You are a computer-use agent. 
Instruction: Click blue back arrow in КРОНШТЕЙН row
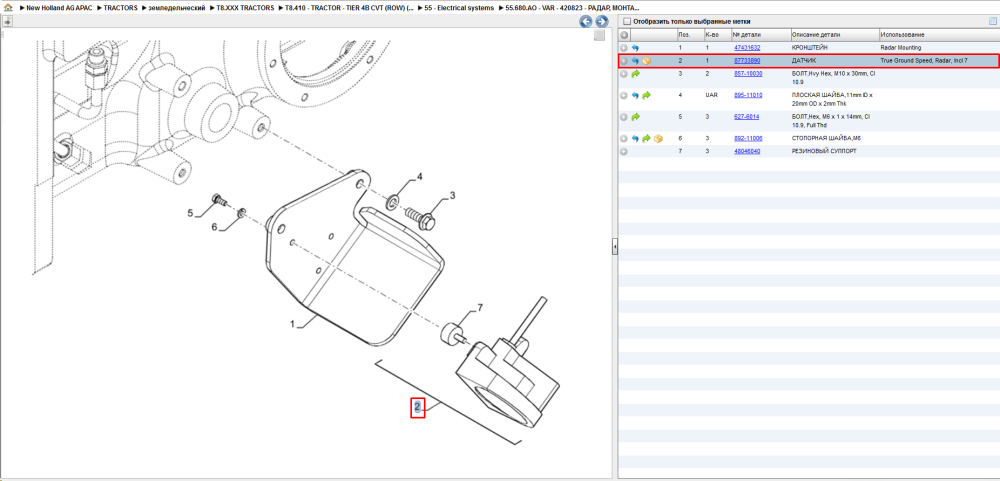click(635, 48)
